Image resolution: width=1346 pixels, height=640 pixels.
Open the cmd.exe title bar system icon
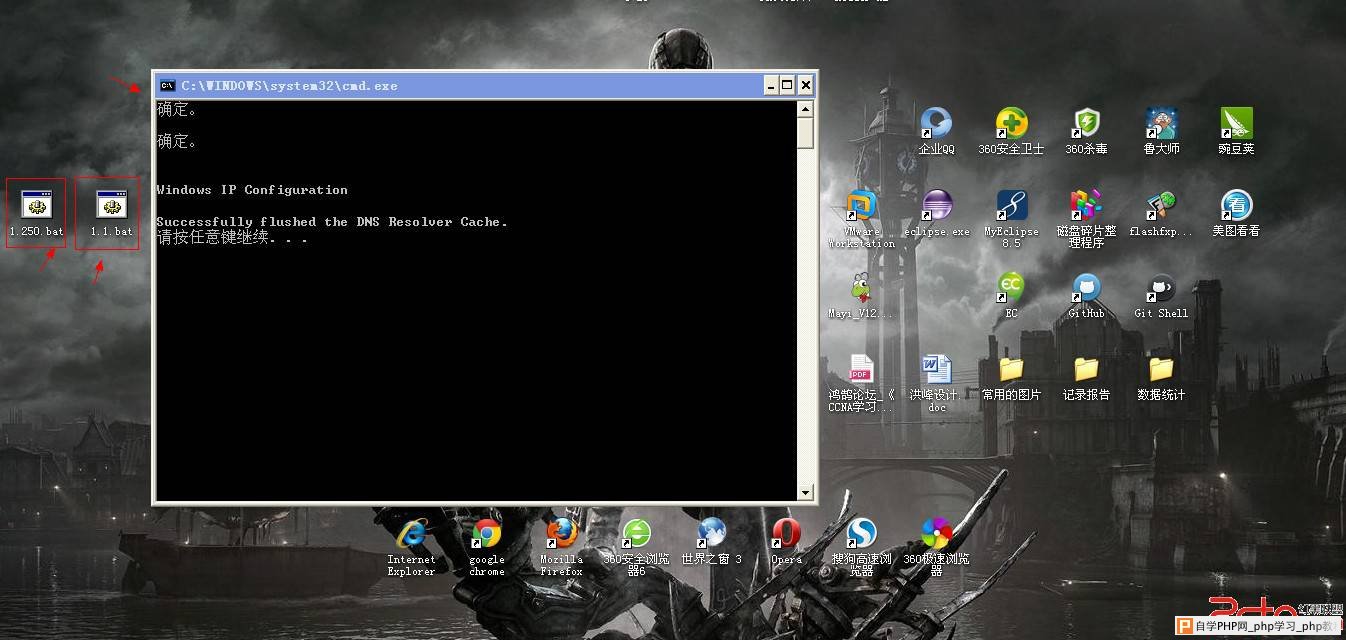coord(168,86)
